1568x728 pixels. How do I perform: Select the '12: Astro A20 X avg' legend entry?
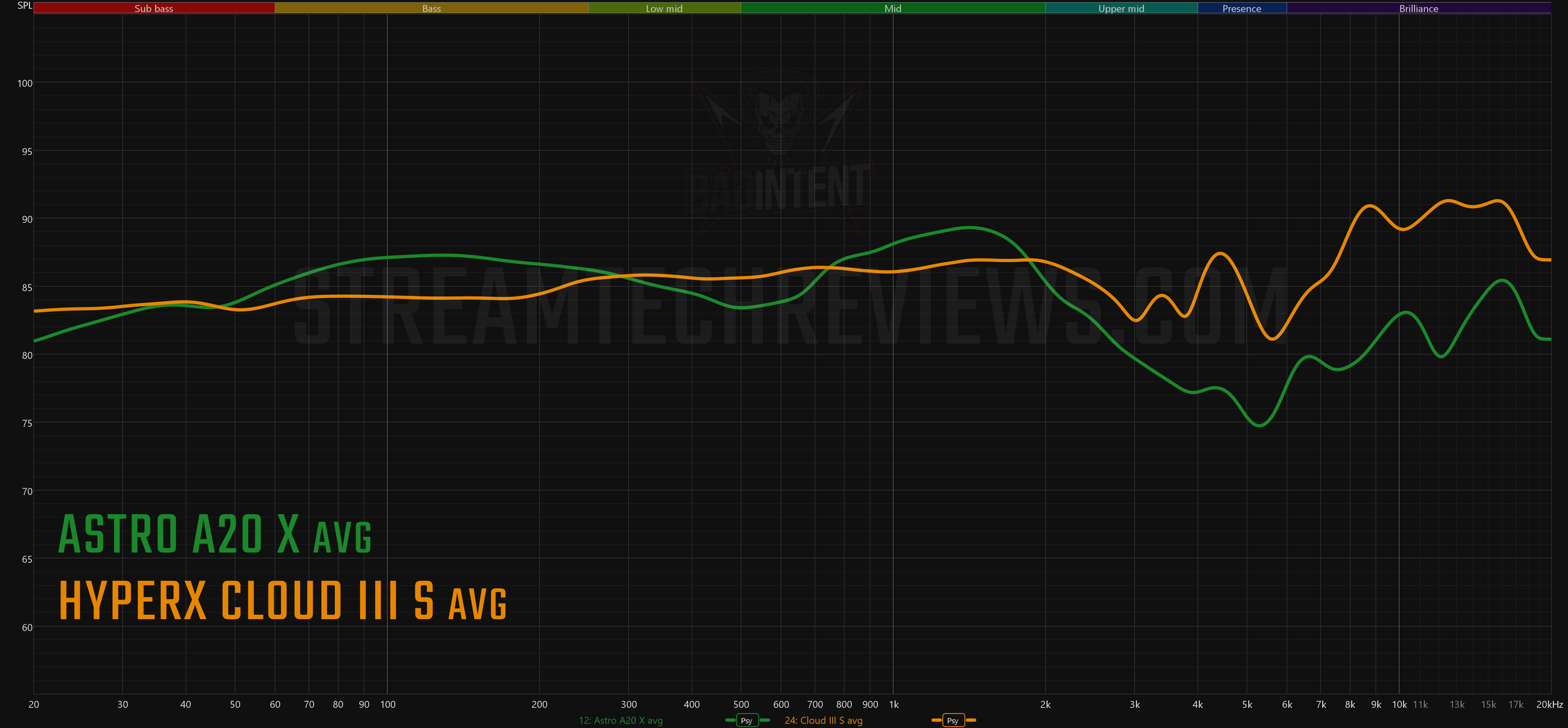coord(620,720)
